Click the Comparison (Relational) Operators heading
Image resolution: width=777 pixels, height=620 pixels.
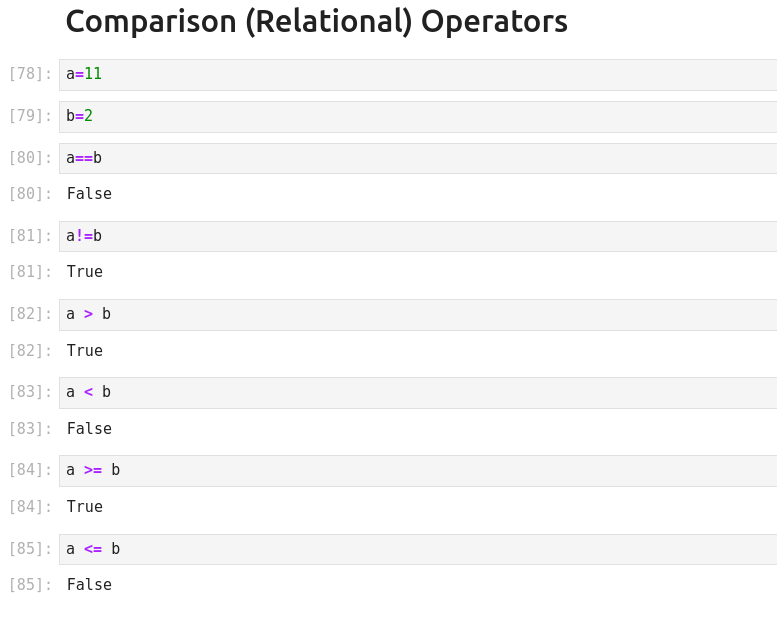coord(316,21)
